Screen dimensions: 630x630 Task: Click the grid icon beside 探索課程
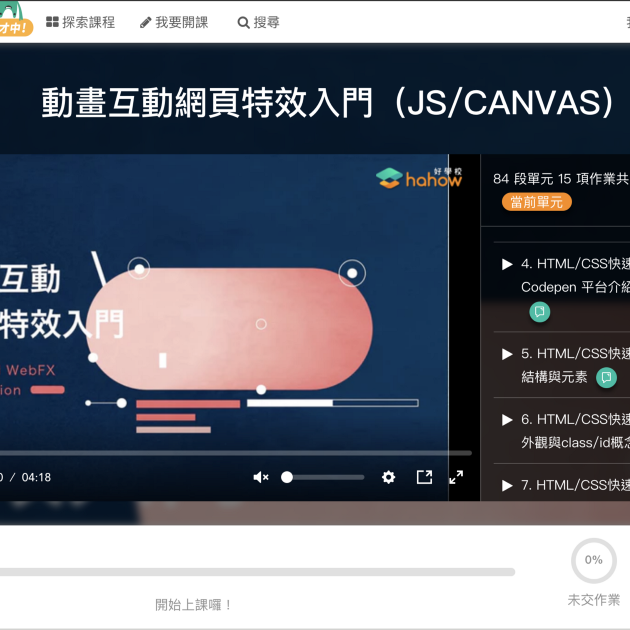[52, 22]
